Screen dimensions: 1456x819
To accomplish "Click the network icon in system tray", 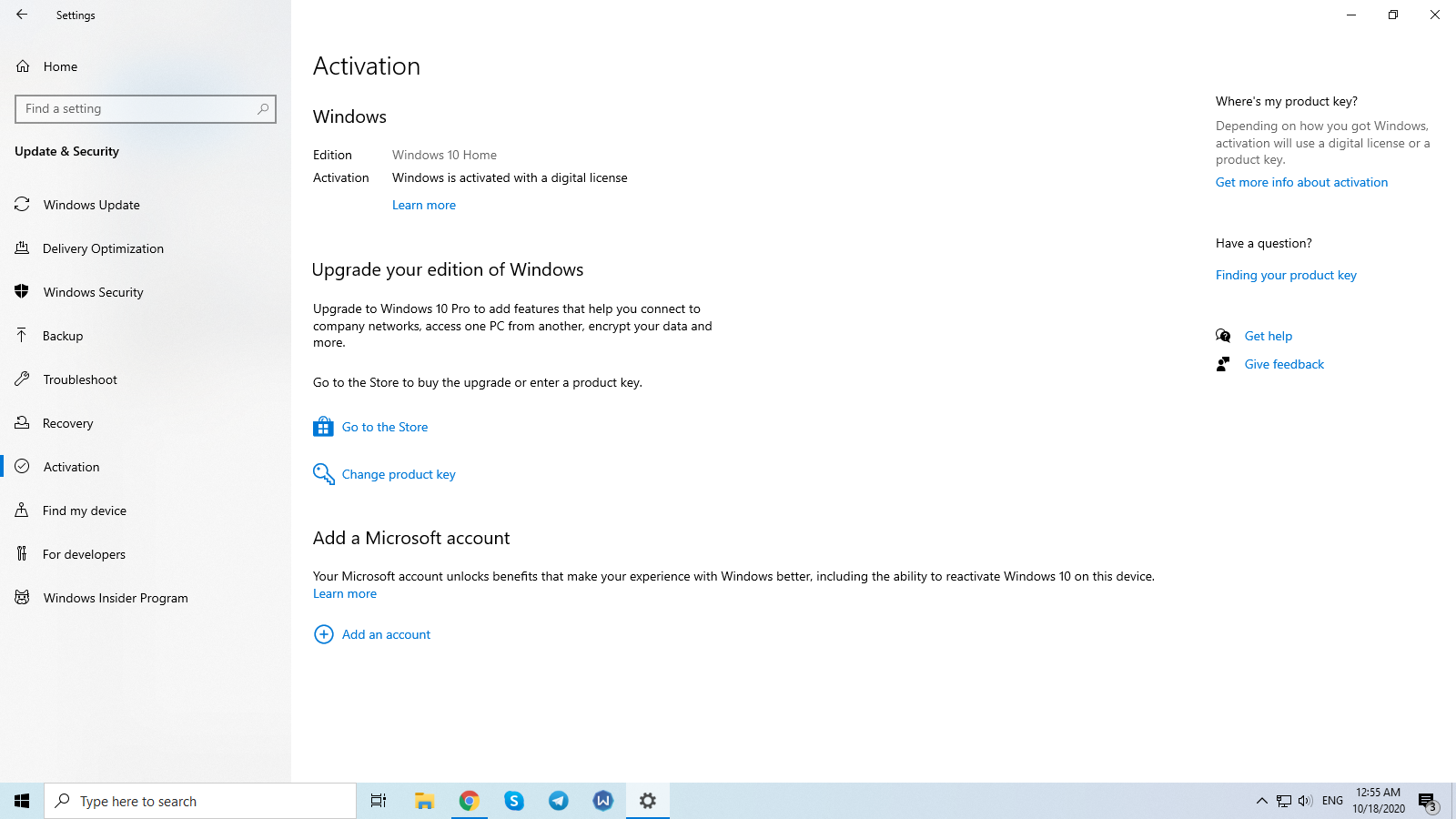I will point(1283,801).
